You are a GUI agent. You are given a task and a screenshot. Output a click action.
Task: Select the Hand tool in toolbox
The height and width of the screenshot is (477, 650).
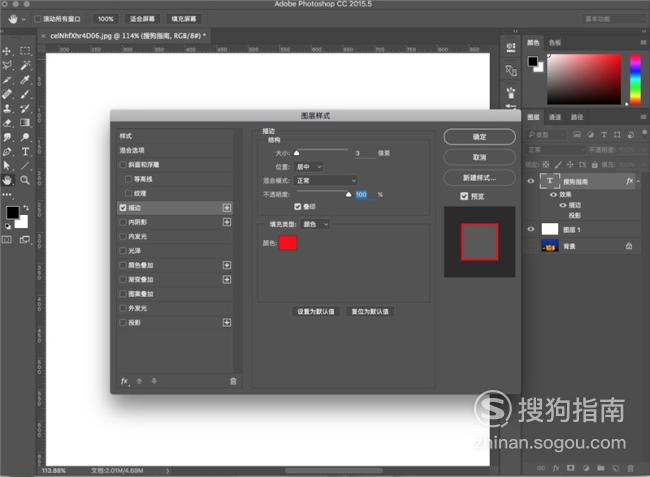[x=7, y=180]
